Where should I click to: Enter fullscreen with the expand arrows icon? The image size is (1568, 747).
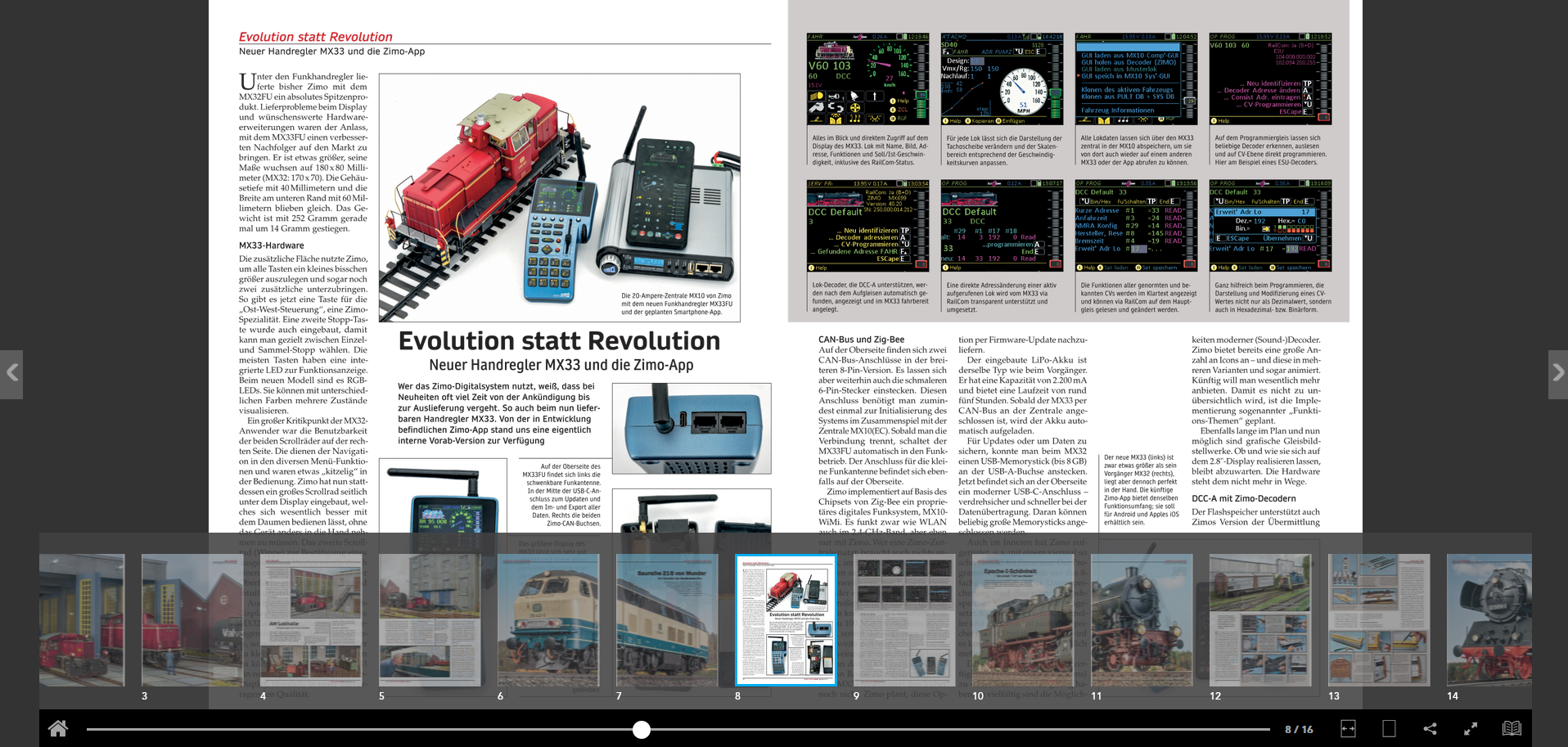click(1471, 728)
